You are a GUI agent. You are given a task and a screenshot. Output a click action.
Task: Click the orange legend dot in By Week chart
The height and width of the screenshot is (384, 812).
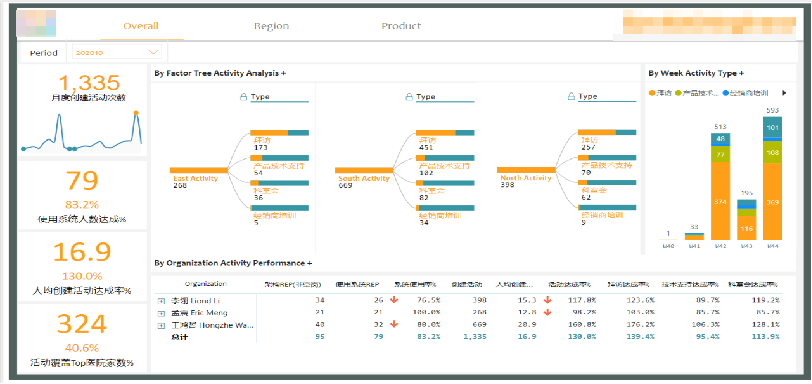[651, 93]
